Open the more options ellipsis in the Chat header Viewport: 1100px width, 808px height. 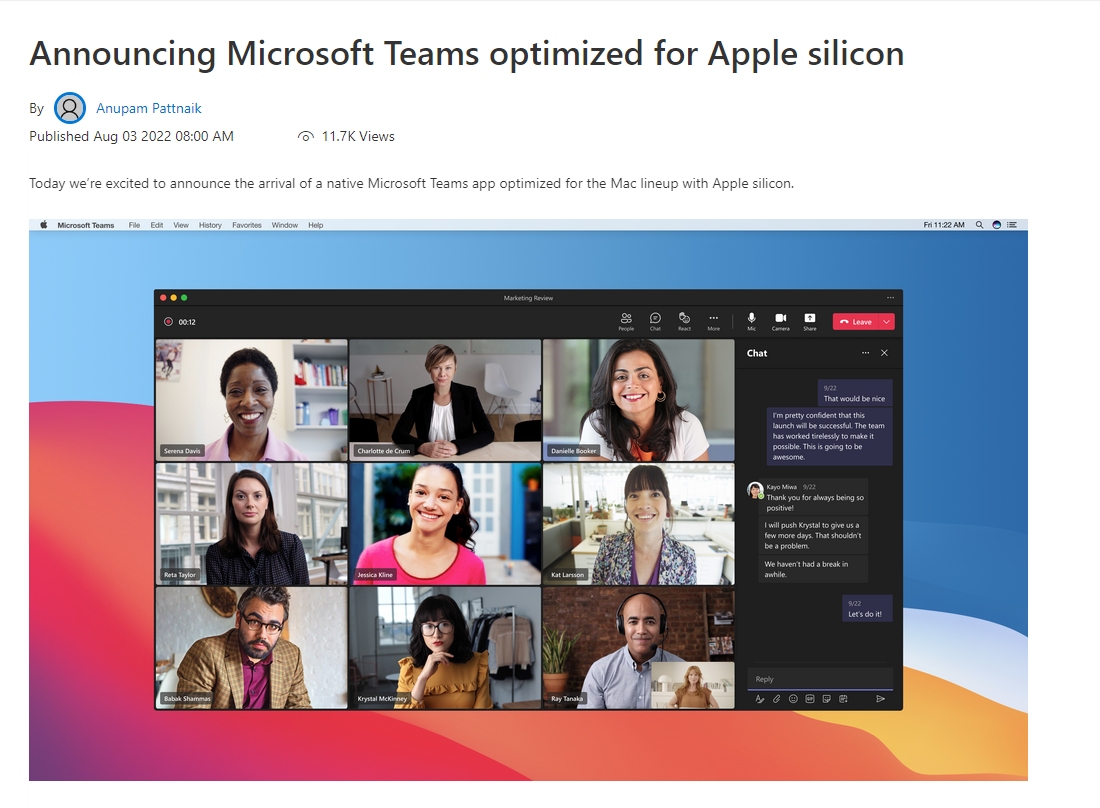pyautogui.click(x=866, y=353)
